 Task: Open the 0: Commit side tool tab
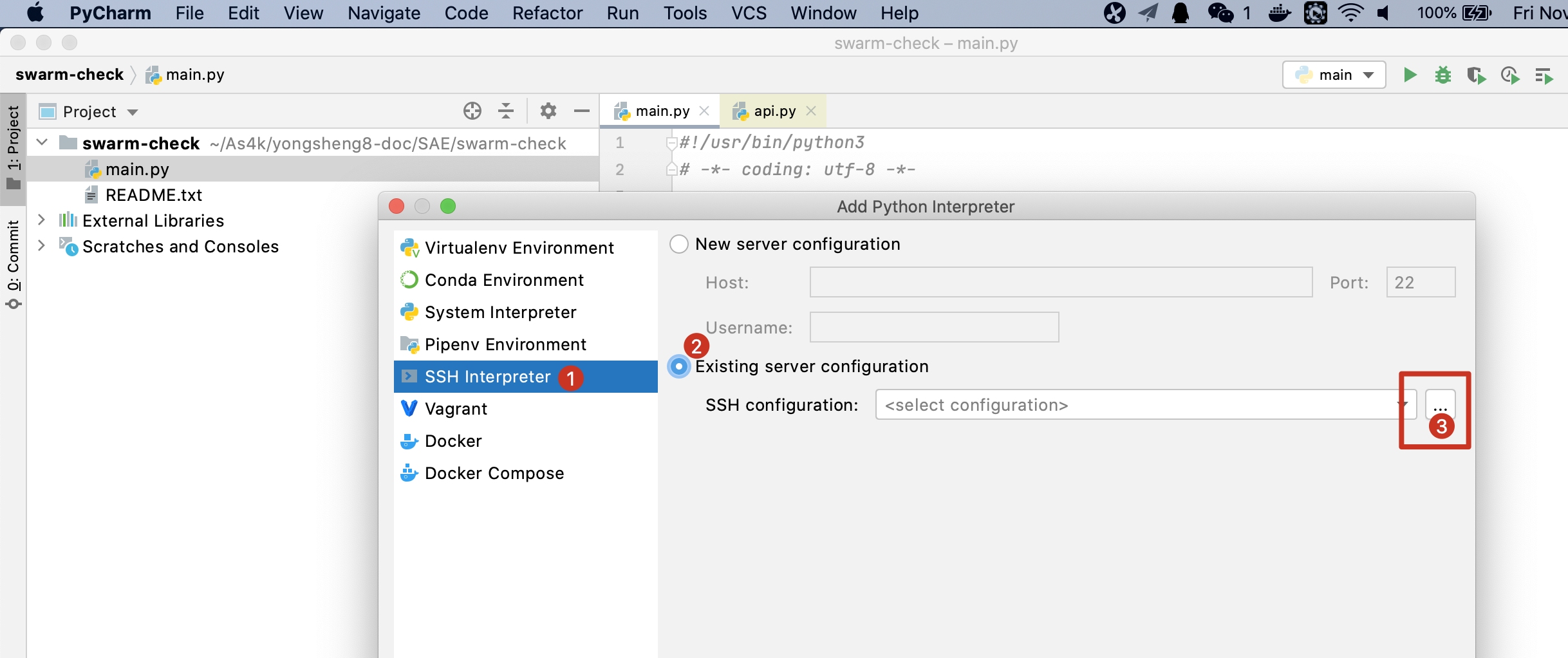tap(13, 264)
